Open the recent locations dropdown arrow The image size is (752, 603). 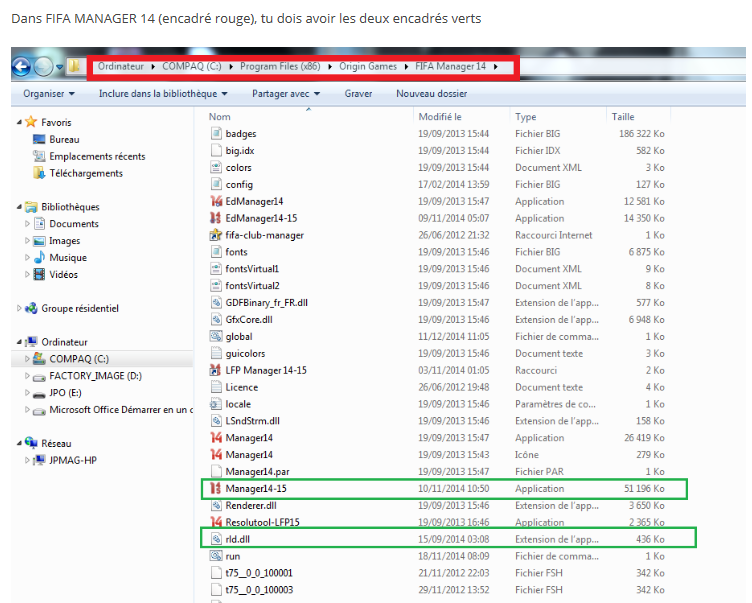[59, 67]
